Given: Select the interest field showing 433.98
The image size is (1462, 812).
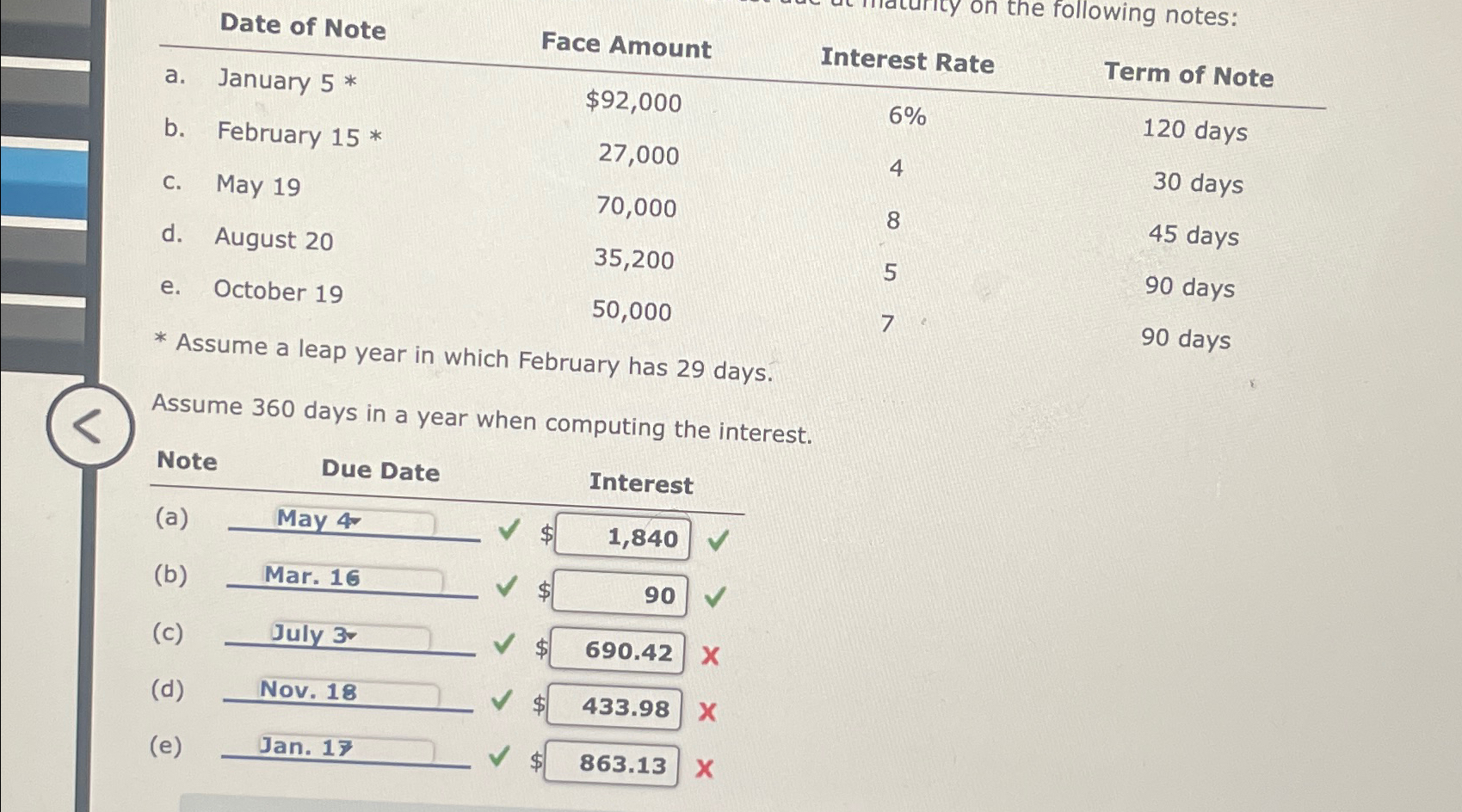Looking at the screenshot, I should pos(613,708).
